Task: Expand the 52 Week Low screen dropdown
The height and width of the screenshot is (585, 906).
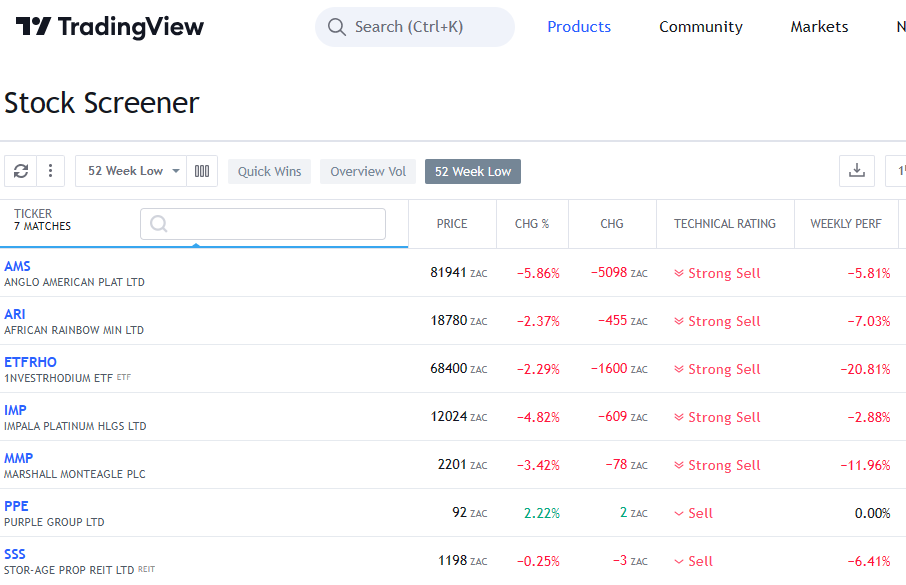Action: pyautogui.click(x=131, y=171)
